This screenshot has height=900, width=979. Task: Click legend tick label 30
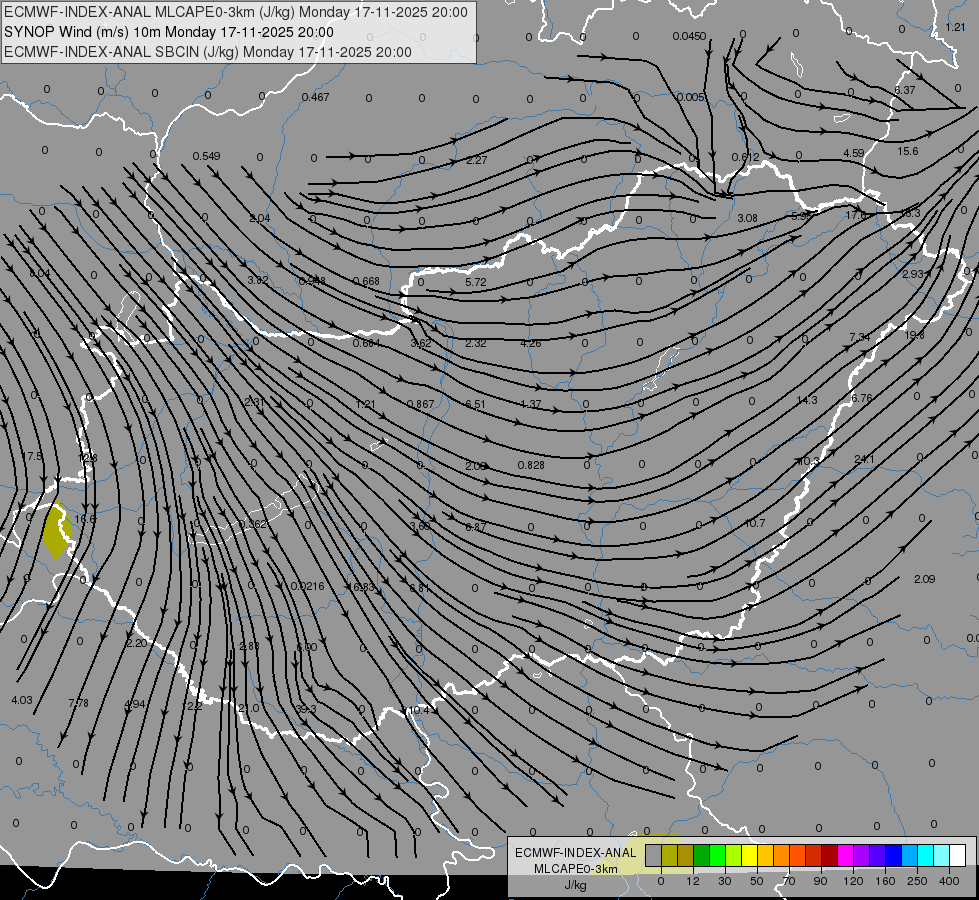[725, 881]
